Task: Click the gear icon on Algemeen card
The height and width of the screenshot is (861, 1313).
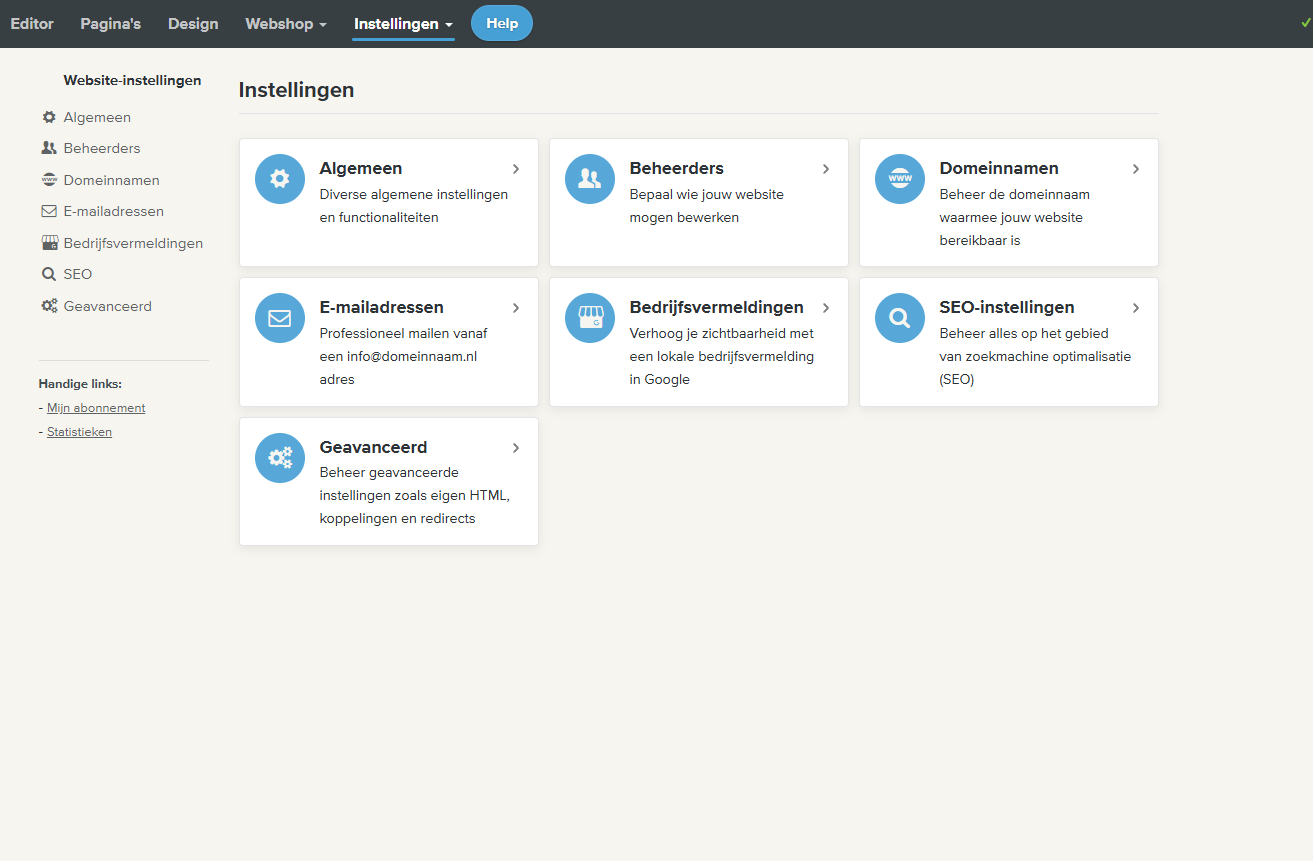Action: pyautogui.click(x=280, y=179)
